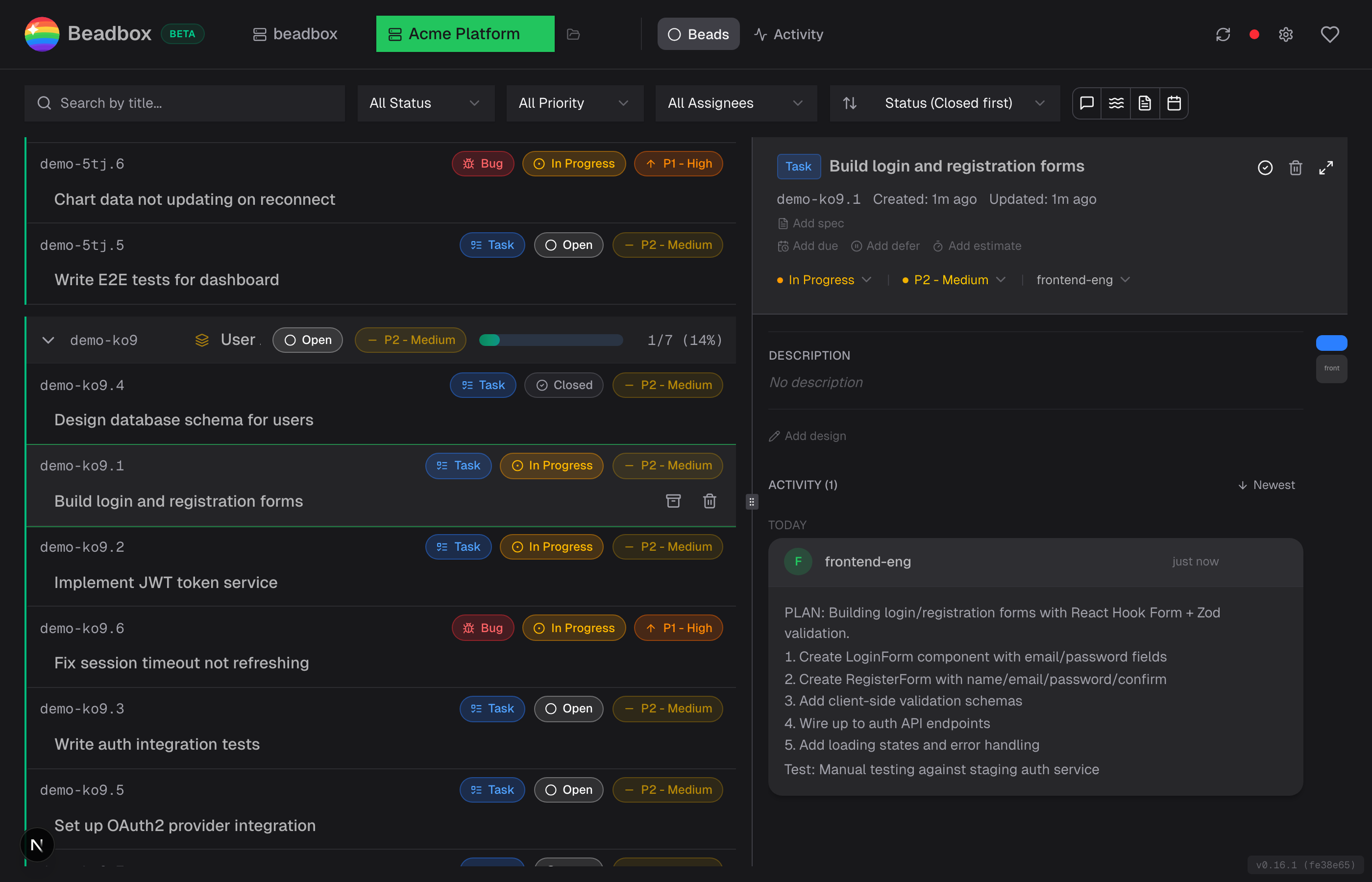This screenshot has height=882, width=1372.
Task: Open the All Status filter dropdown
Action: (425, 103)
